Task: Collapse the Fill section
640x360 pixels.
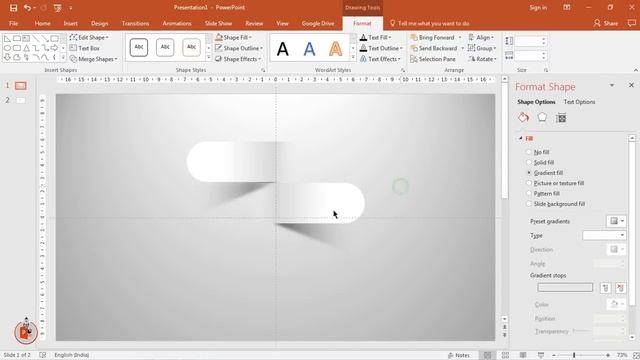Action: tap(520, 138)
